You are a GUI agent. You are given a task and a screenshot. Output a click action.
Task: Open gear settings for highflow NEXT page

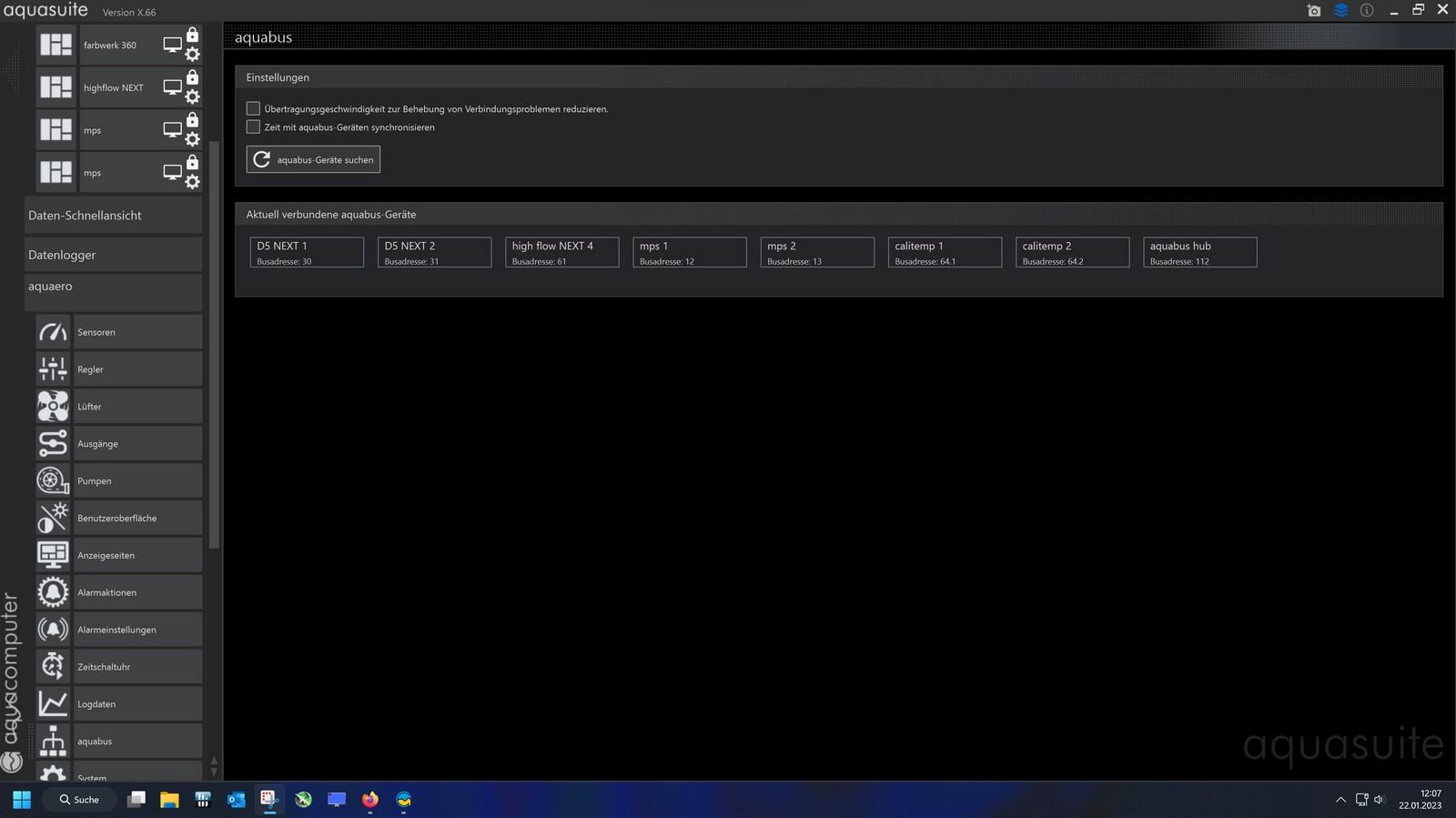tap(192, 97)
